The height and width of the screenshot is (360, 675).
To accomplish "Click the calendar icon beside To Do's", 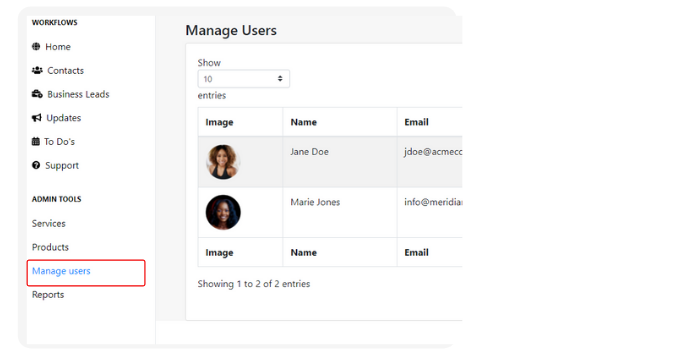I will [x=36, y=141].
